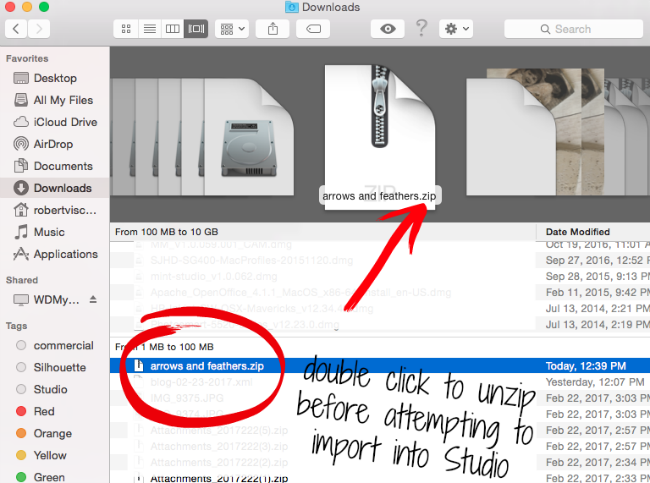Sort by Date Modified column header

point(577,232)
